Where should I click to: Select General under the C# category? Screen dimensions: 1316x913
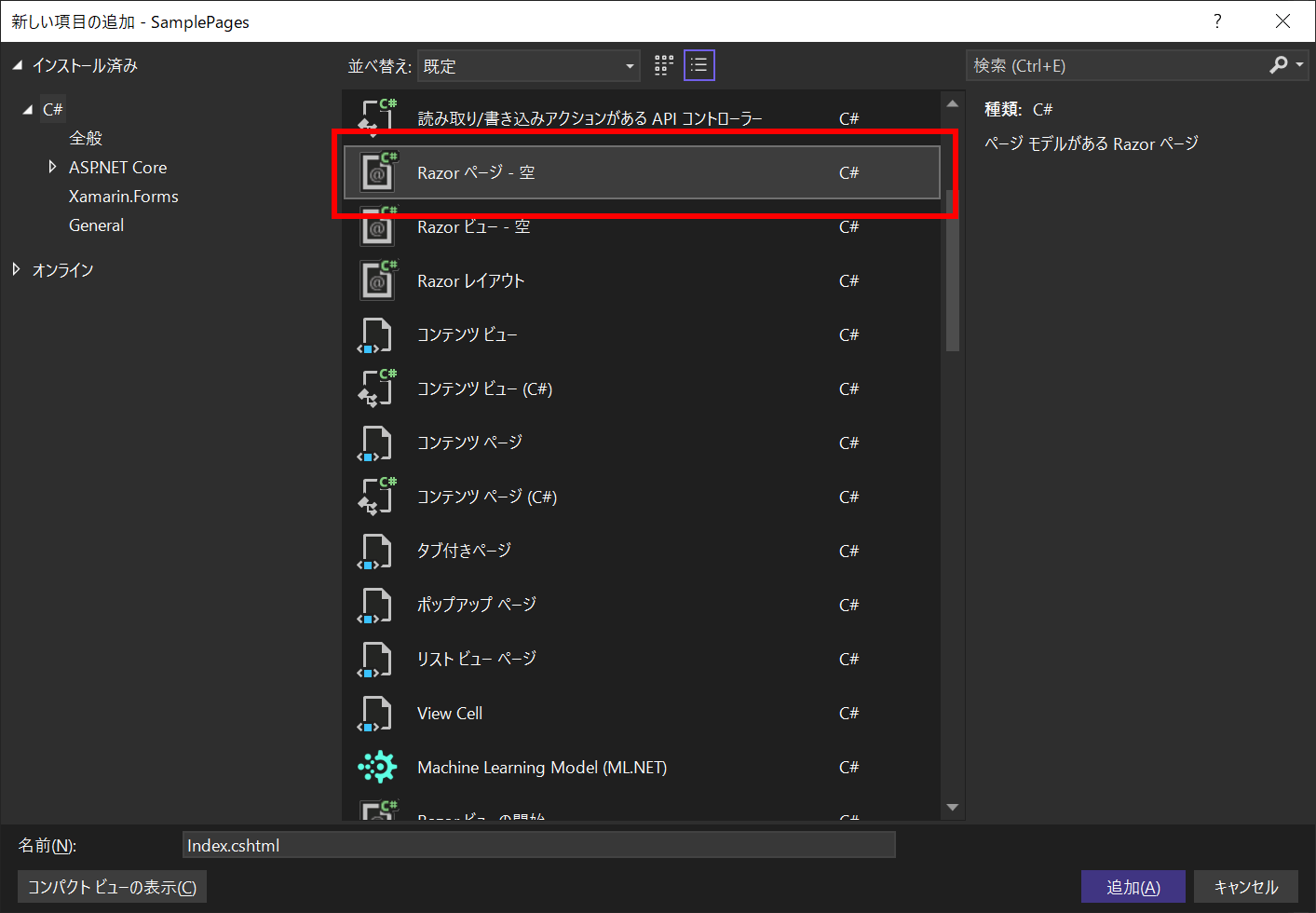pos(96,225)
